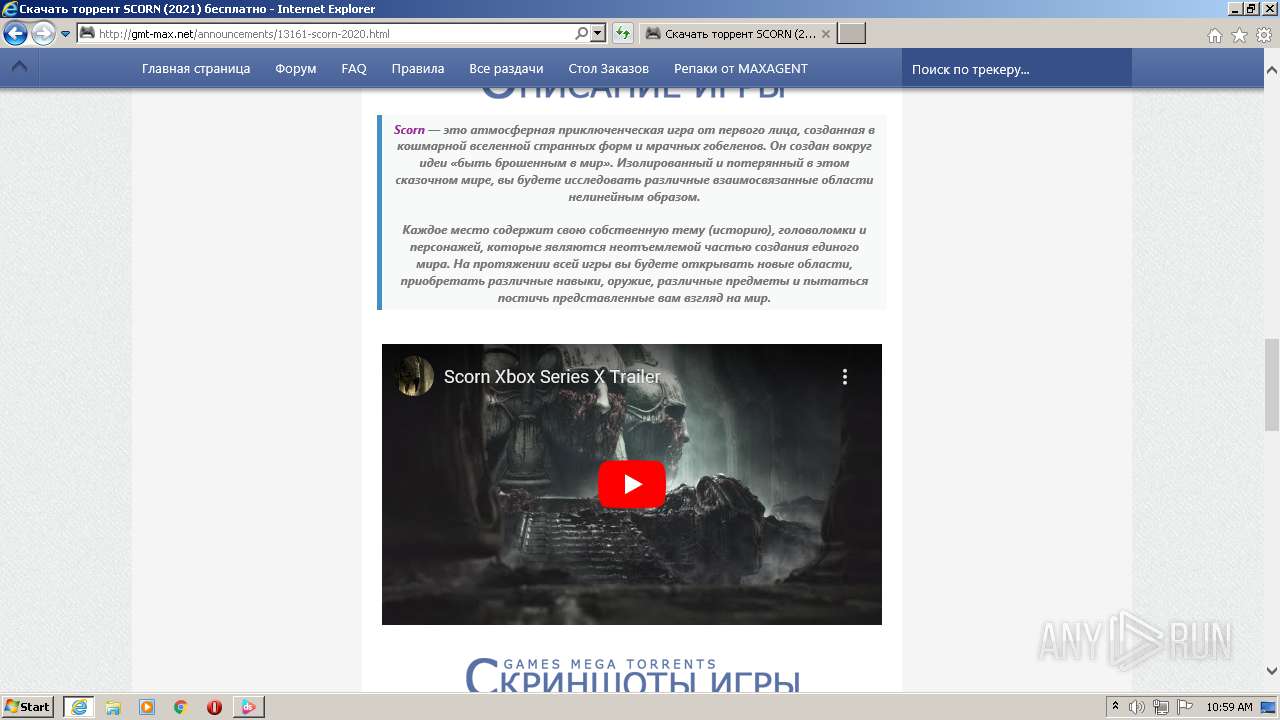Expand the address bar autocomplete dropdown
Viewport: 1280px width, 720px height.
(598, 33)
